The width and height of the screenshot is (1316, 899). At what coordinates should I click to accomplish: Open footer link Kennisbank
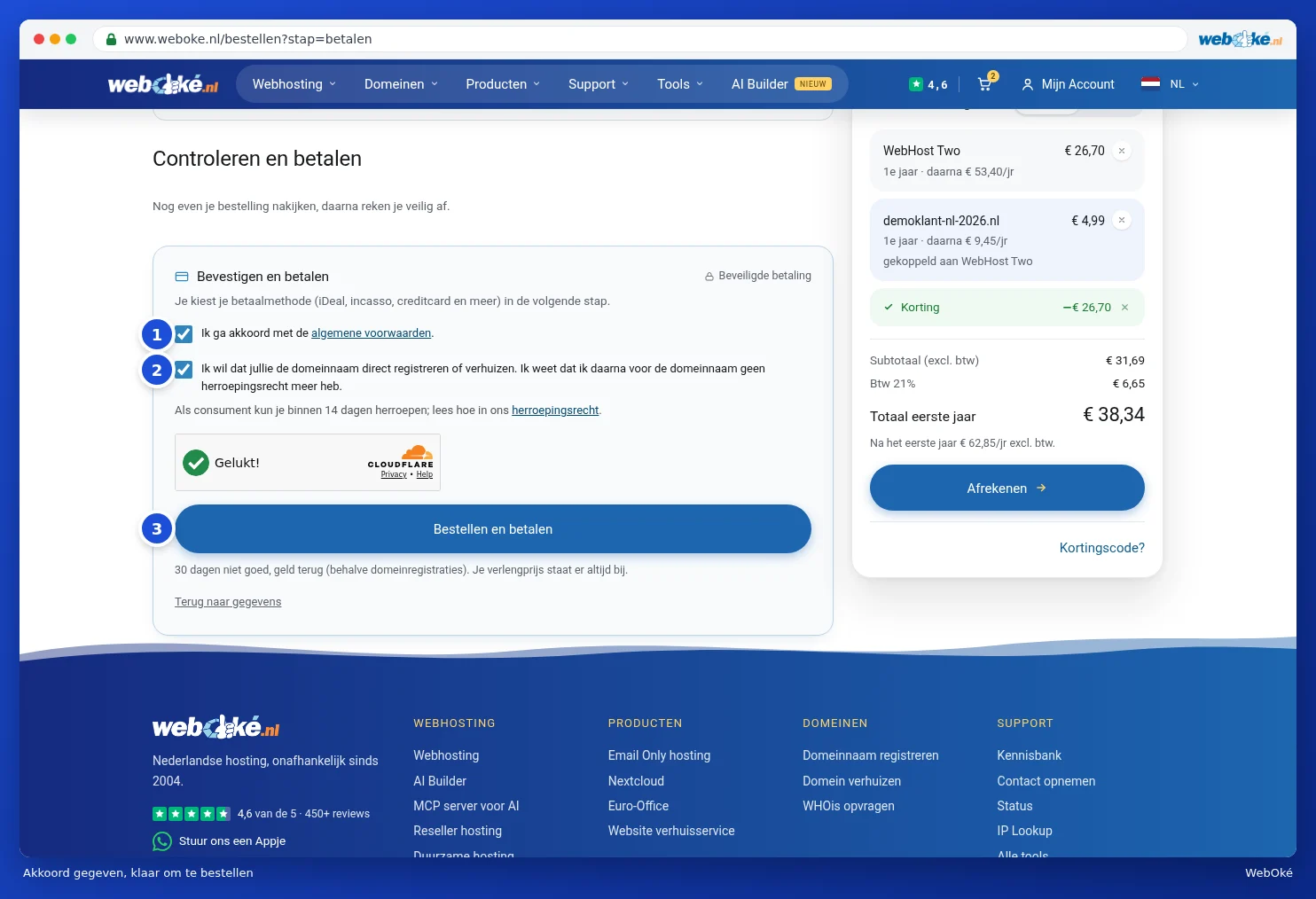point(1030,755)
